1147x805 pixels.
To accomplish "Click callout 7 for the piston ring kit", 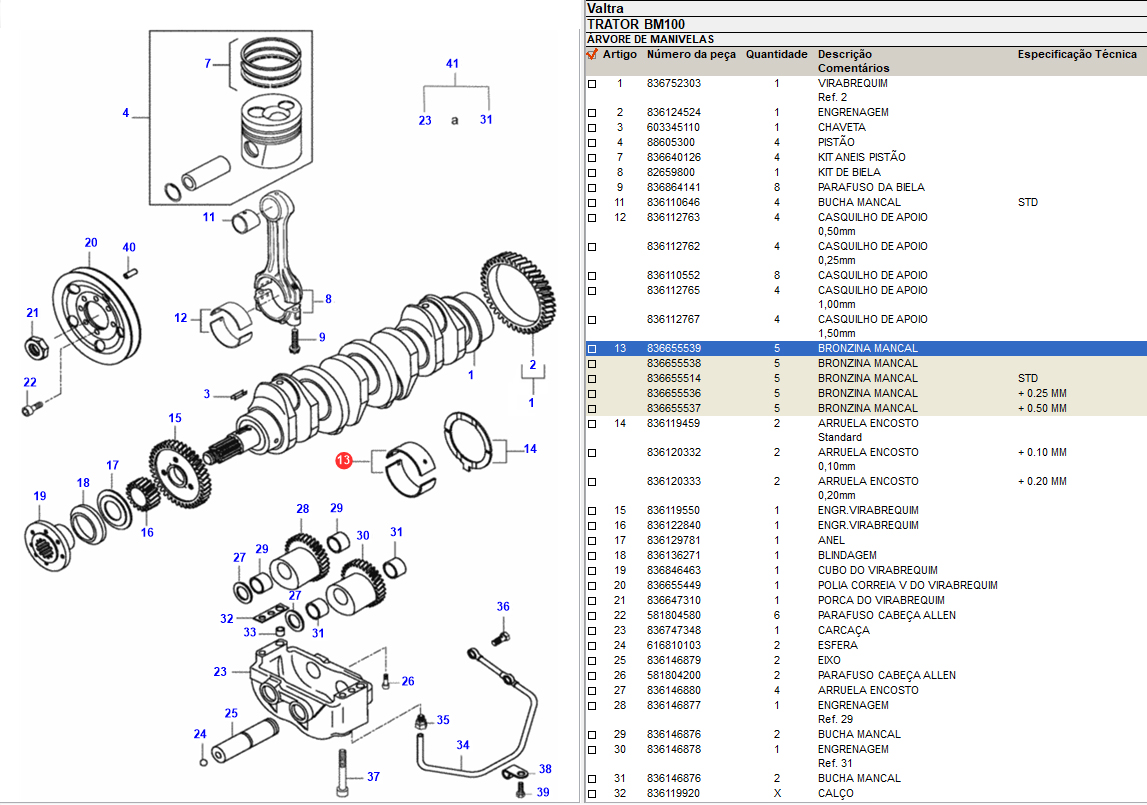I will point(208,64).
